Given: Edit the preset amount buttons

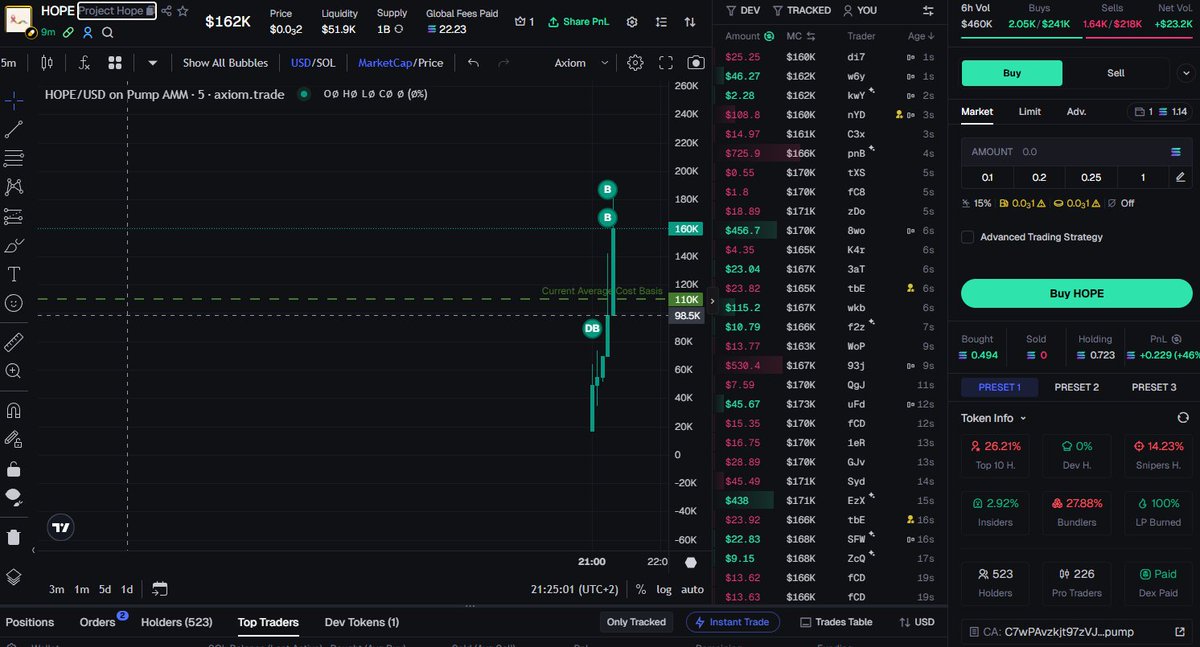Looking at the screenshot, I should 1181,177.
